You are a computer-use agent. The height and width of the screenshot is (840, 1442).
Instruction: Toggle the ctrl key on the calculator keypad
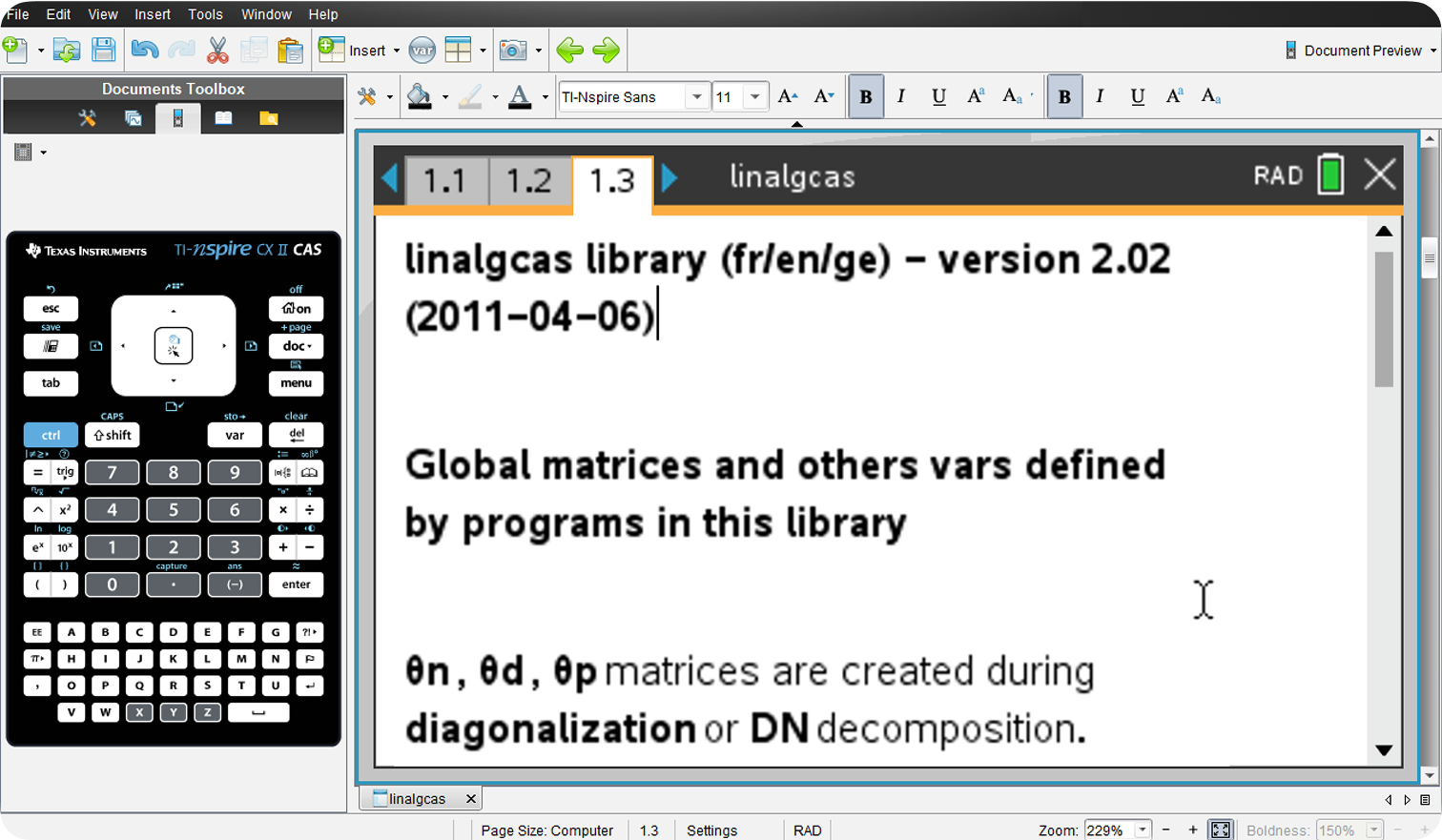[51, 435]
